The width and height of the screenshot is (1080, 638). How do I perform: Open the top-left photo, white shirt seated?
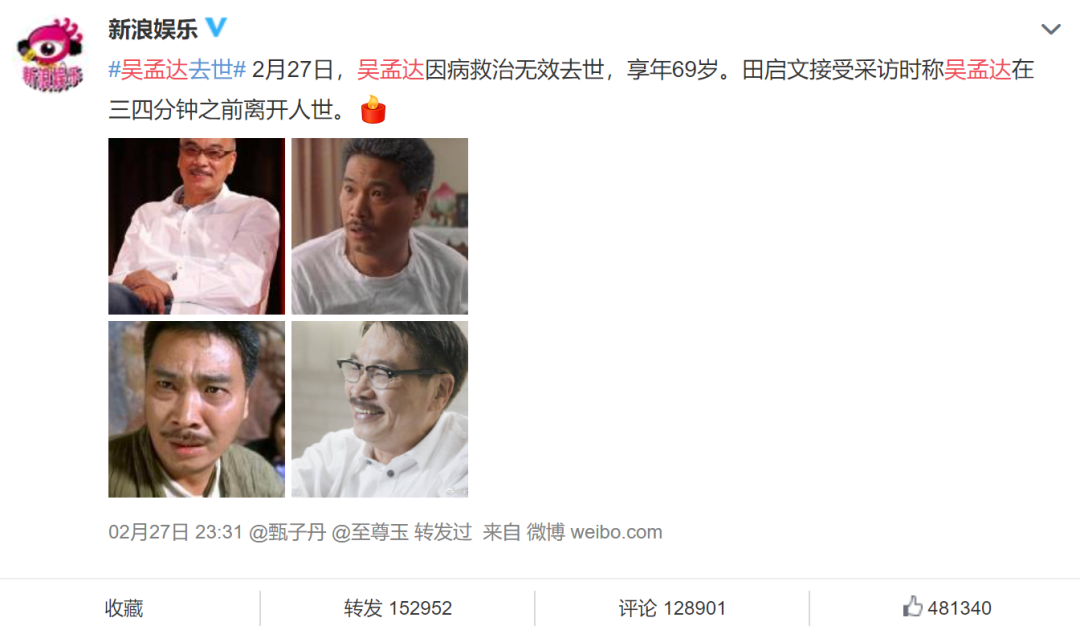click(196, 226)
